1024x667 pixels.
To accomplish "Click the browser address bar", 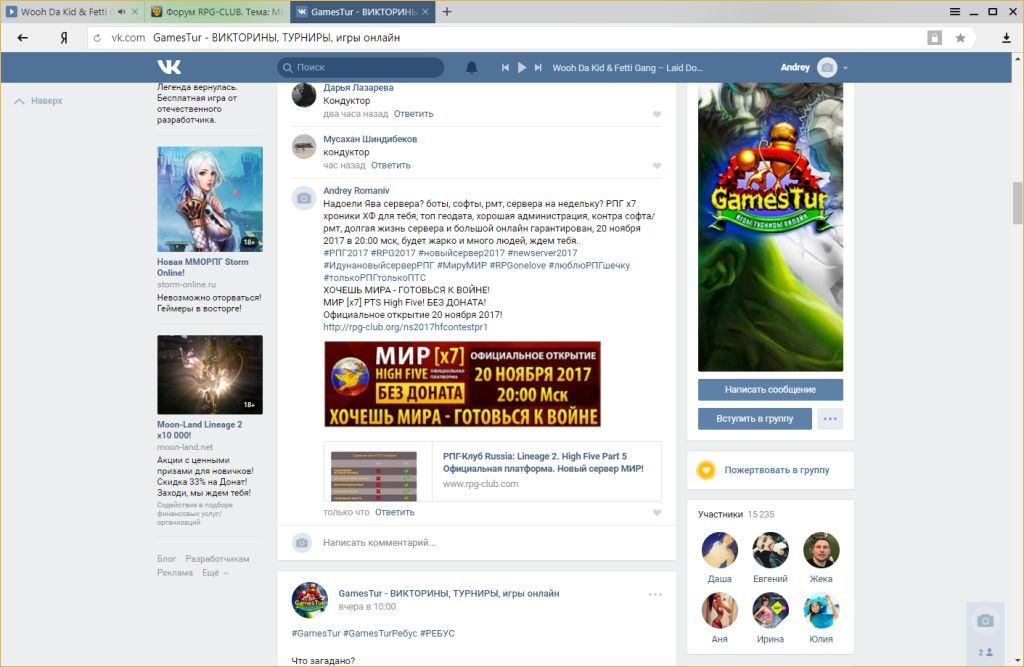I will click(503, 38).
